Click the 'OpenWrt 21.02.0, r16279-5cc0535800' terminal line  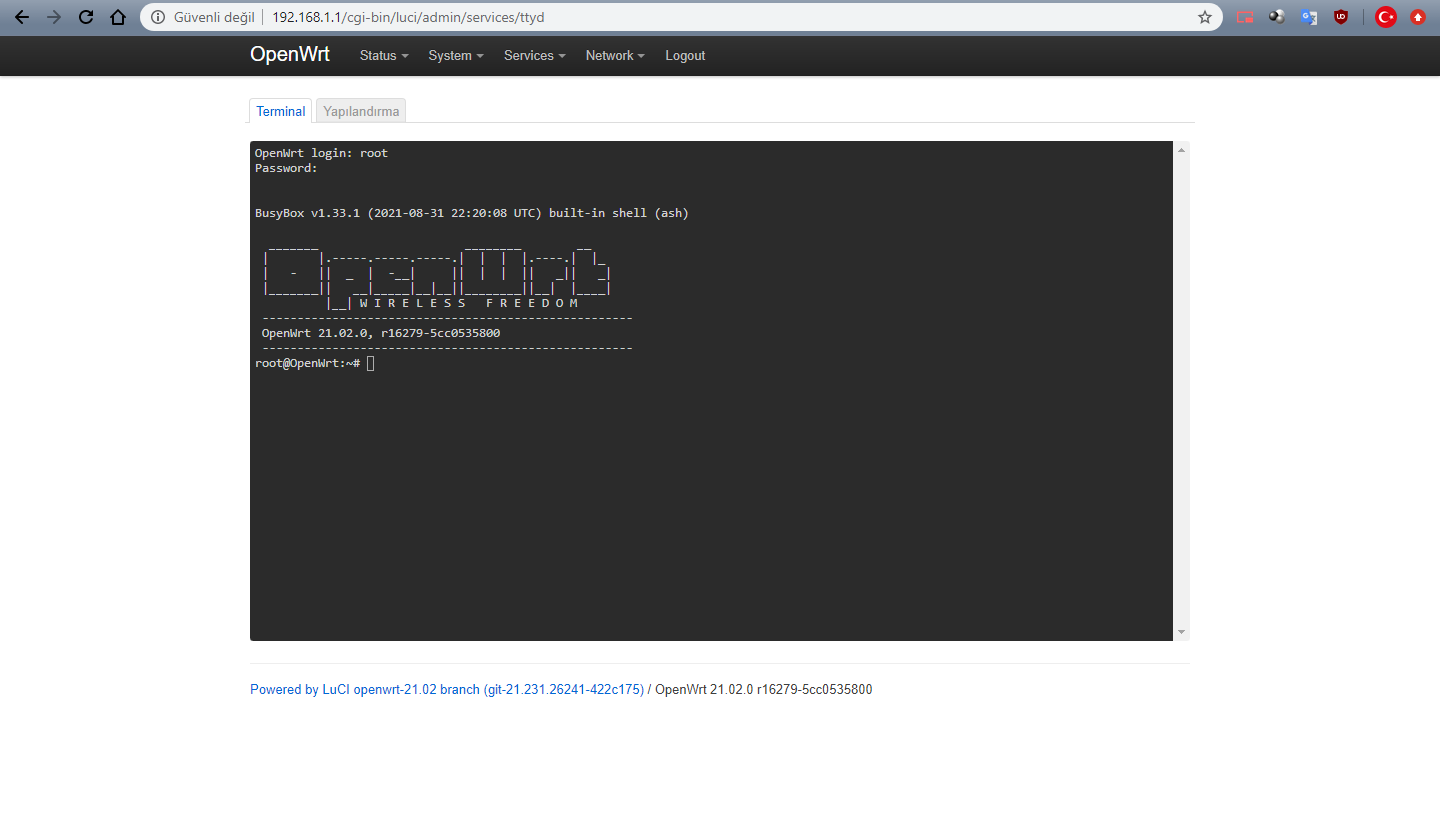[x=381, y=333]
